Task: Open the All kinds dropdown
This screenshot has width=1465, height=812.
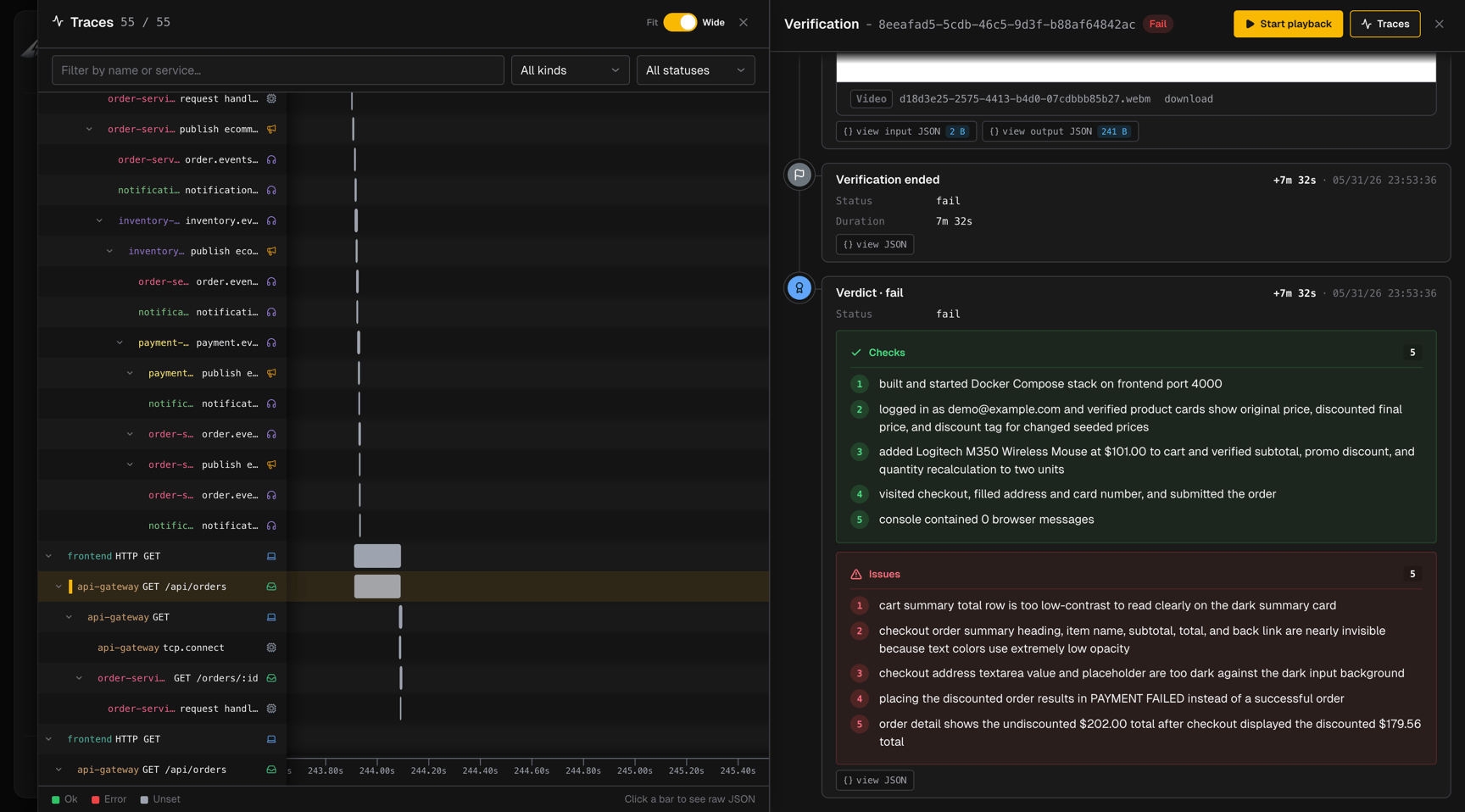Action: [x=570, y=70]
